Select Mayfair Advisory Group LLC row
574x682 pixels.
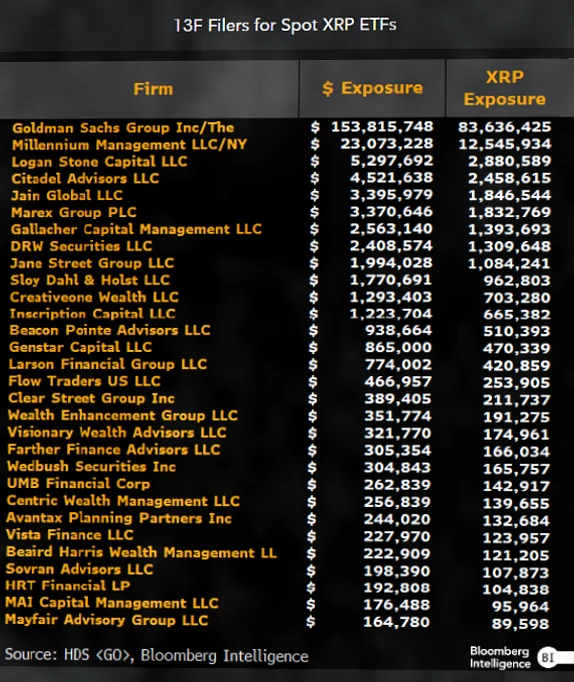click(278, 621)
